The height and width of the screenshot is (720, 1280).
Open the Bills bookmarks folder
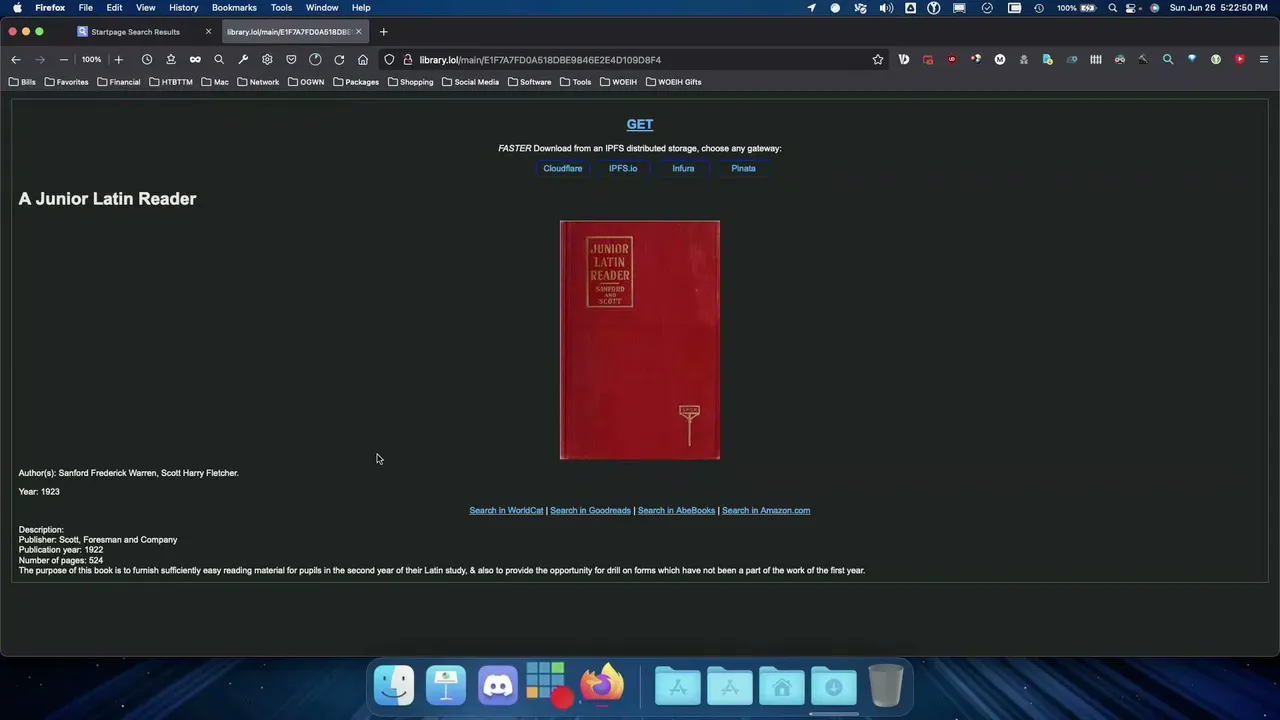pos(22,82)
